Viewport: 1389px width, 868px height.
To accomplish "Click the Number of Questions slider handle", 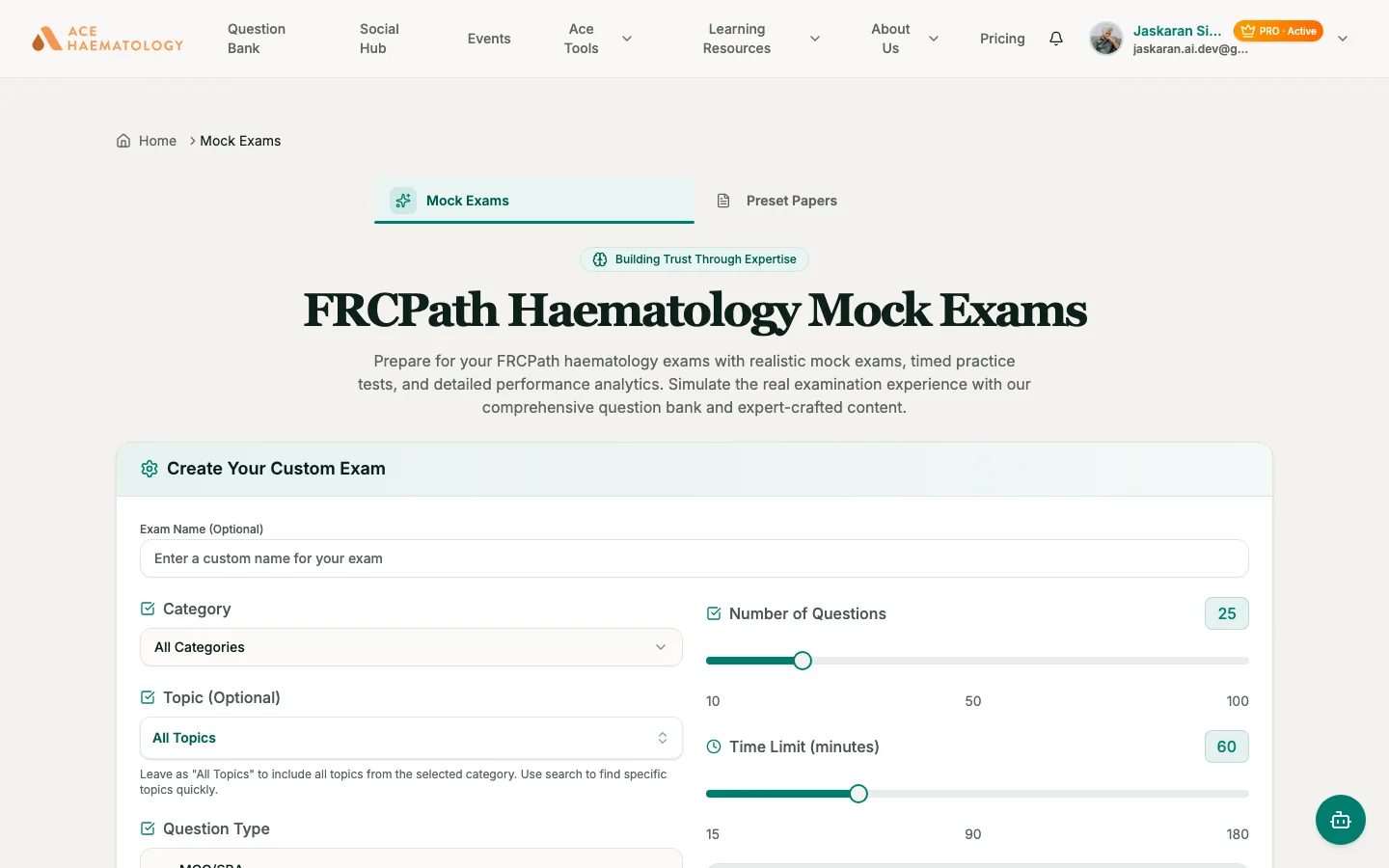I will pyautogui.click(x=803, y=661).
